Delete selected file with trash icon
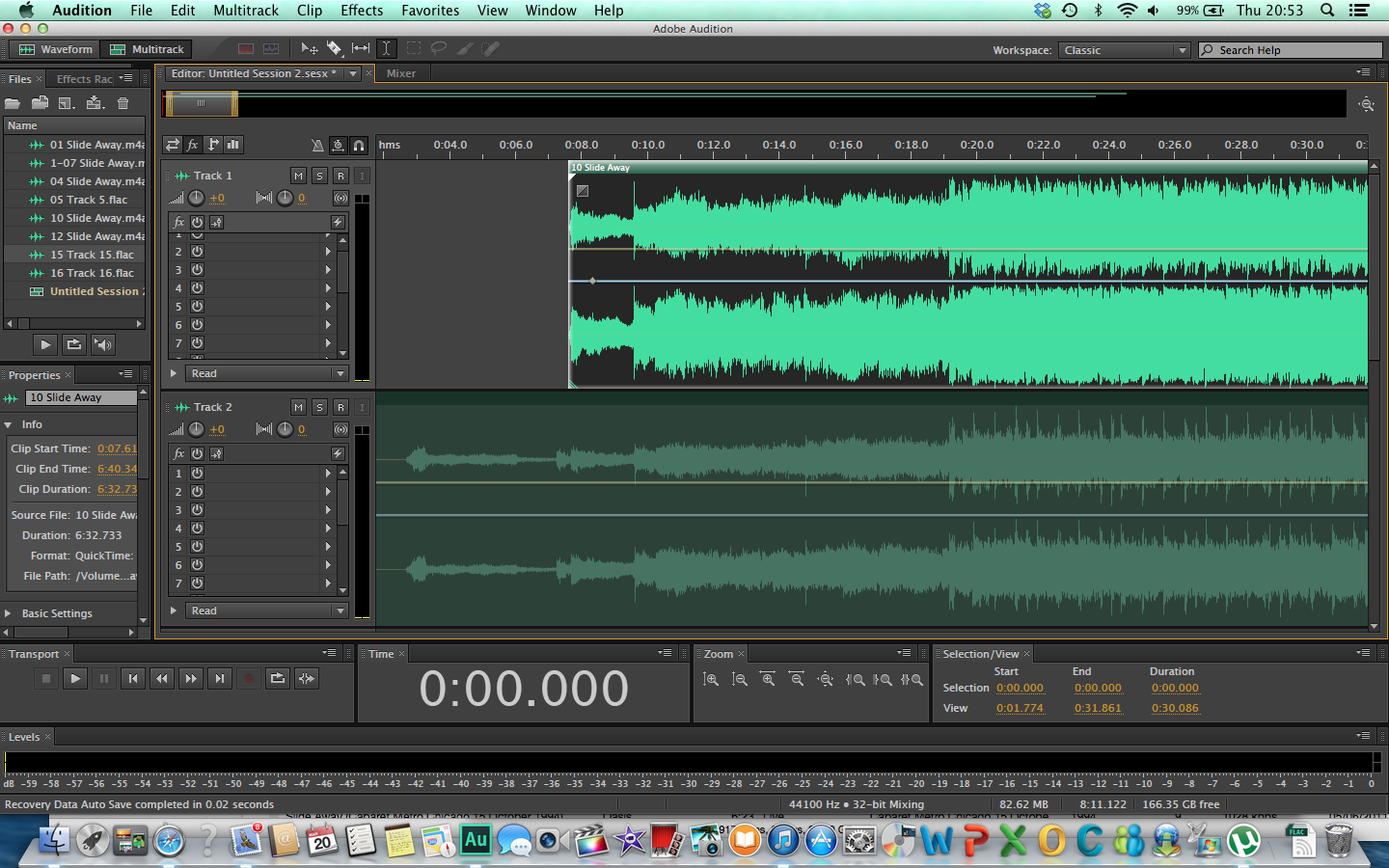 tap(123, 103)
